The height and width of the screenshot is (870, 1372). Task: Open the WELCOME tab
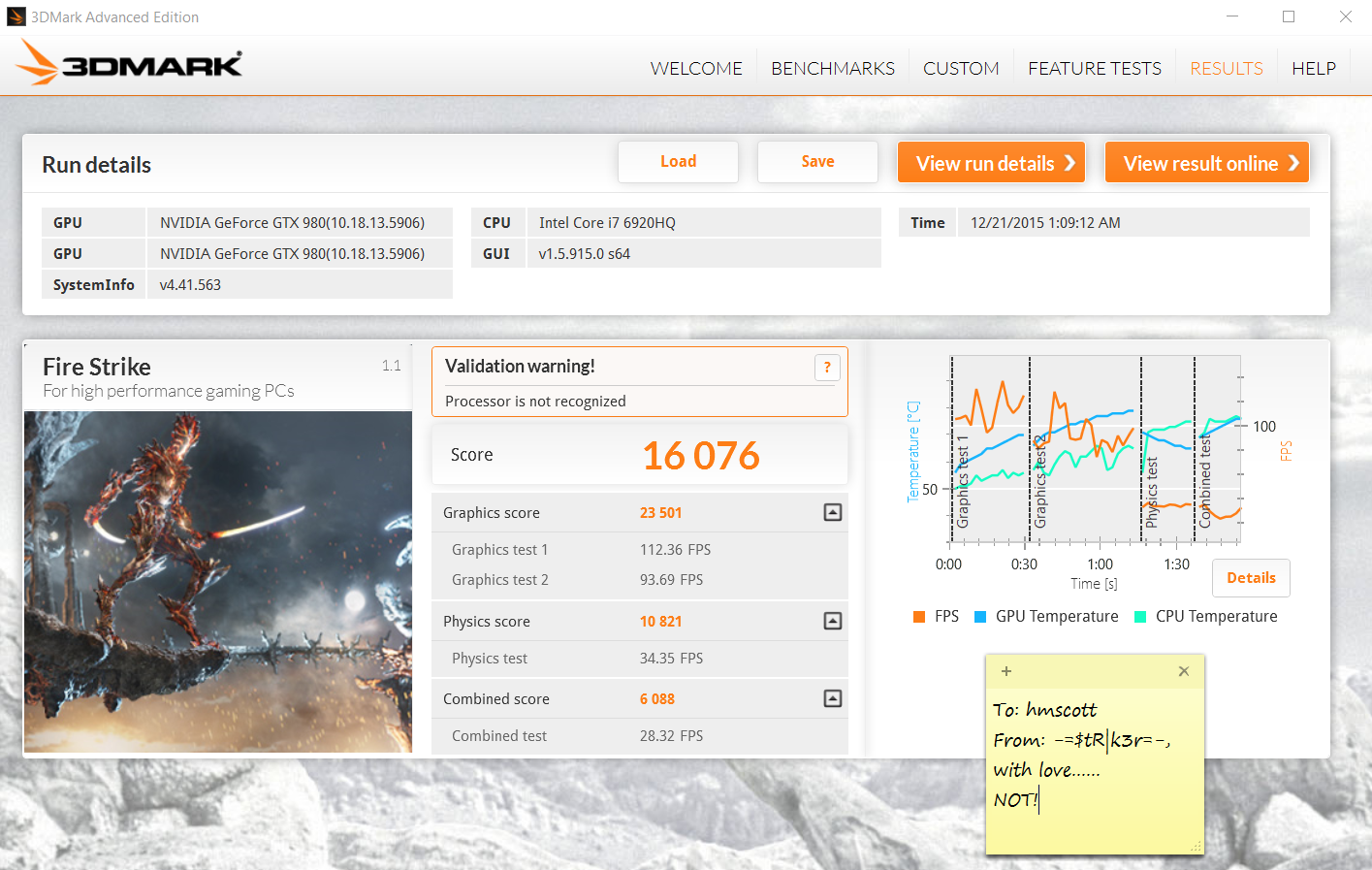696,68
